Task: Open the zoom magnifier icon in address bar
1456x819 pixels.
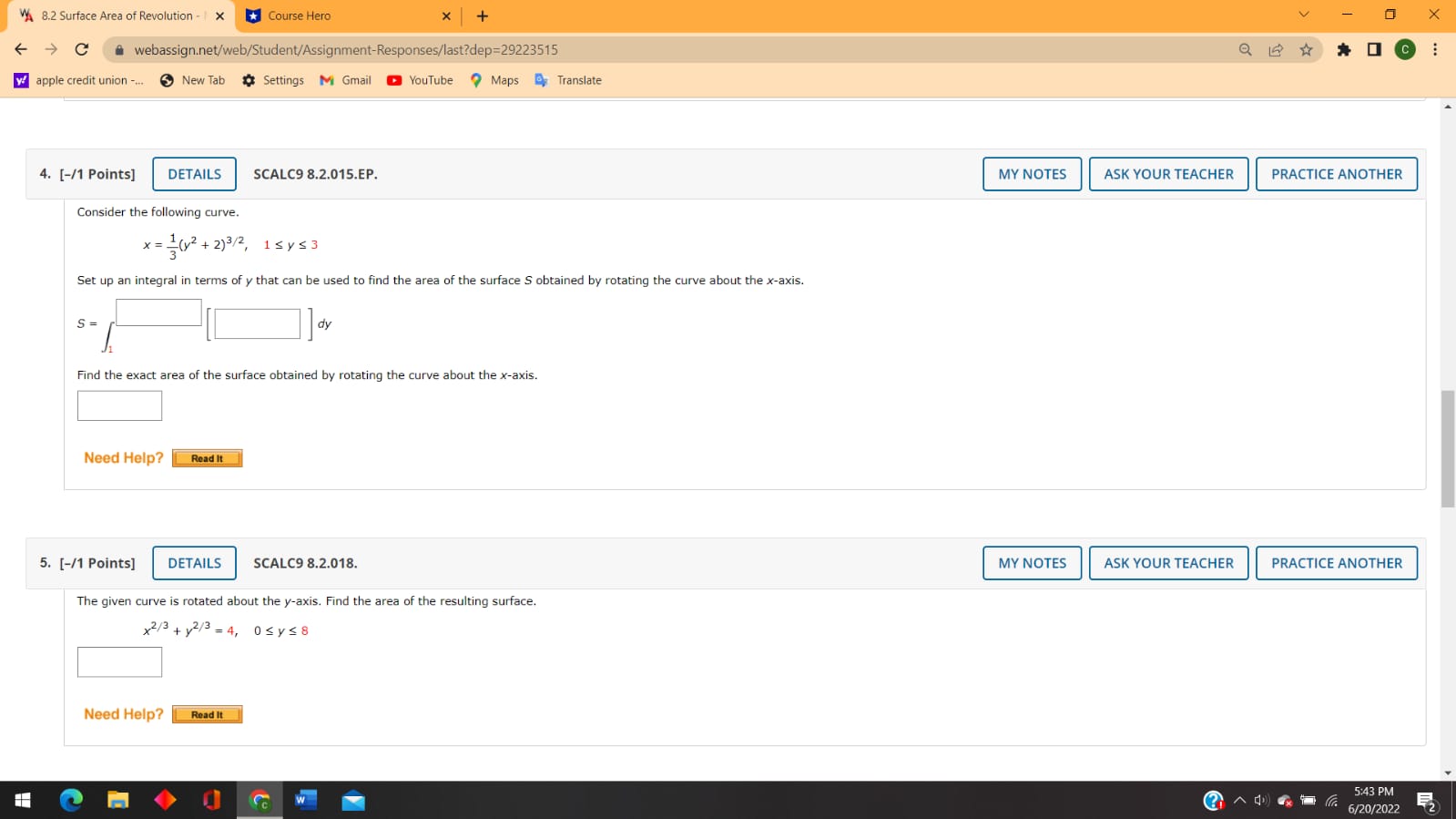Action: pos(1245,49)
